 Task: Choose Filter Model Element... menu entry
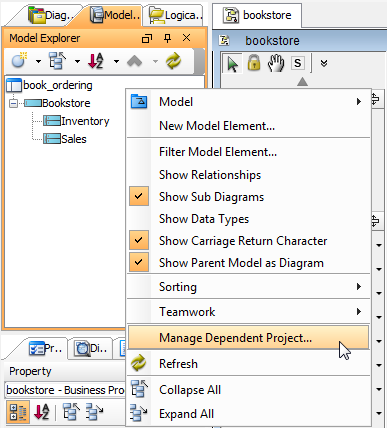tap(248, 152)
